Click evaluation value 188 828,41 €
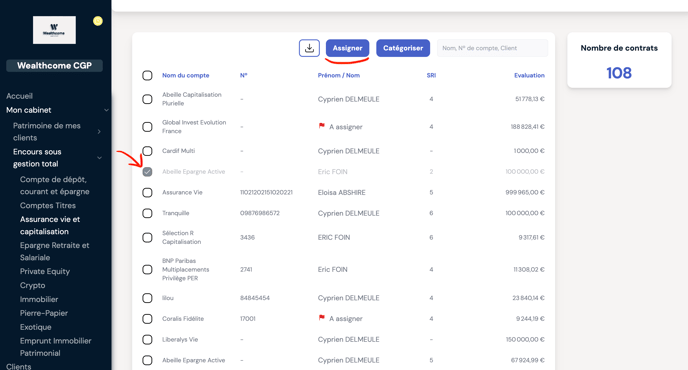688x370 pixels. point(527,127)
